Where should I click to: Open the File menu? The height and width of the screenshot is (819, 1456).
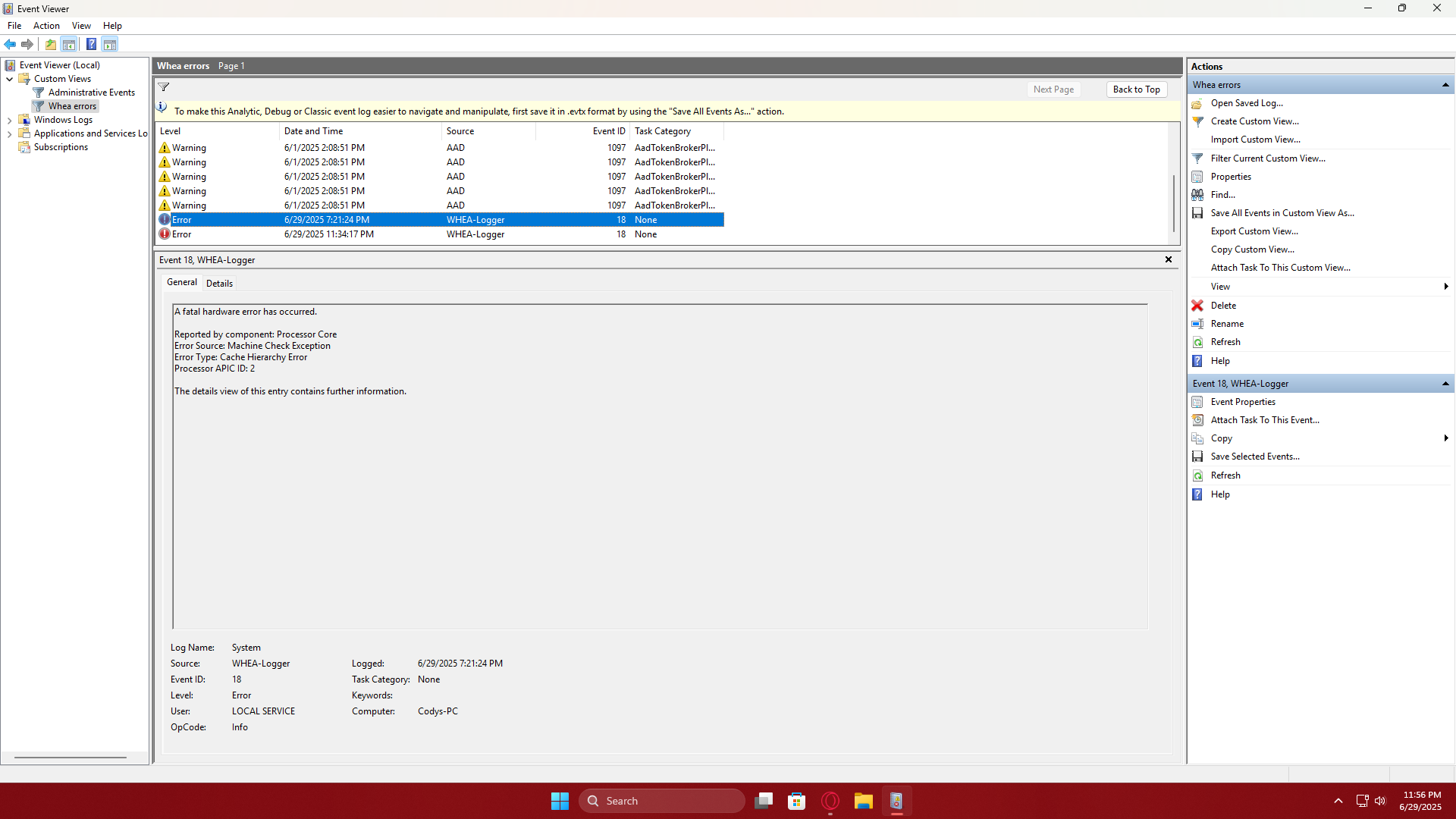pos(14,26)
